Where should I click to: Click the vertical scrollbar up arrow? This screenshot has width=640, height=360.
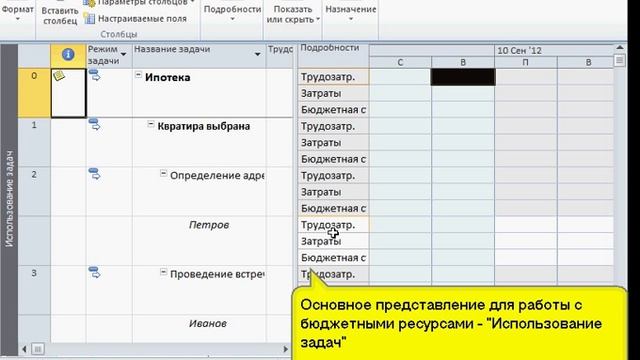tap(620, 48)
